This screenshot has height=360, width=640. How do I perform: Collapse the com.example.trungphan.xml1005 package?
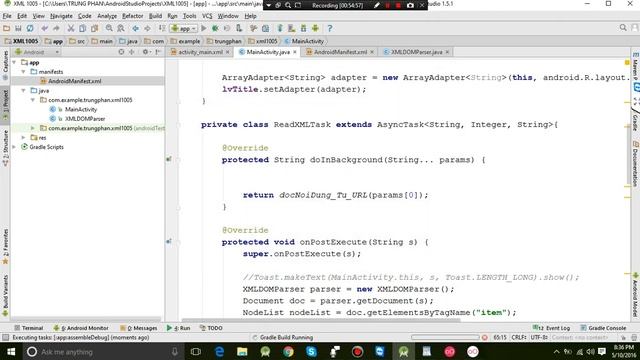tap(33, 100)
